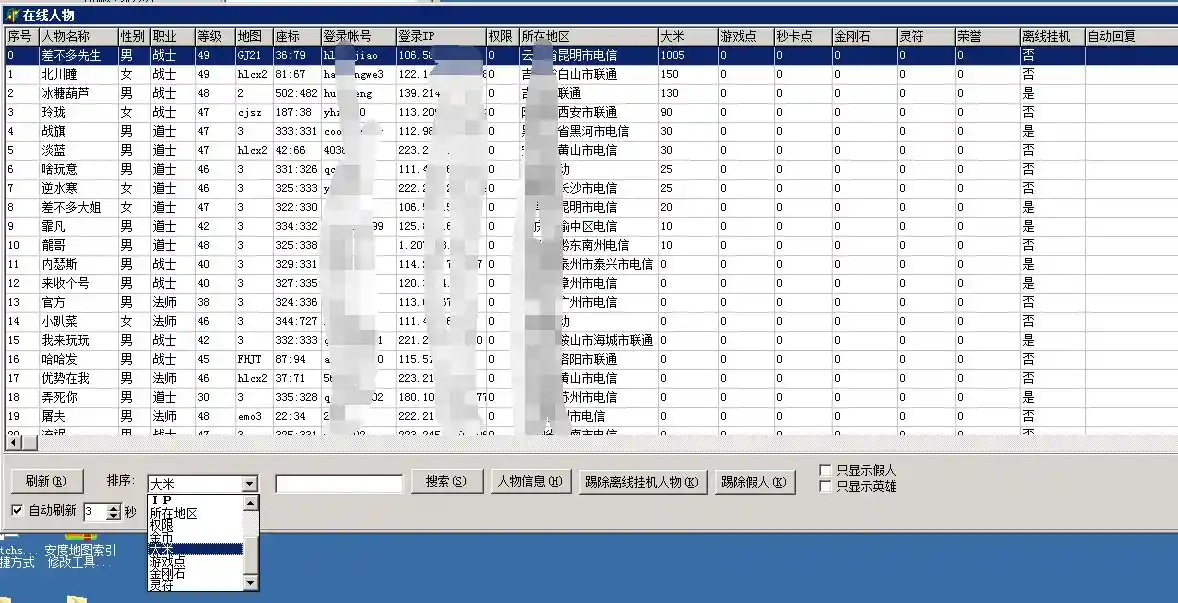Click the 大米 column header
The height and width of the screenshot is (603, 1178).
(687, 36)
